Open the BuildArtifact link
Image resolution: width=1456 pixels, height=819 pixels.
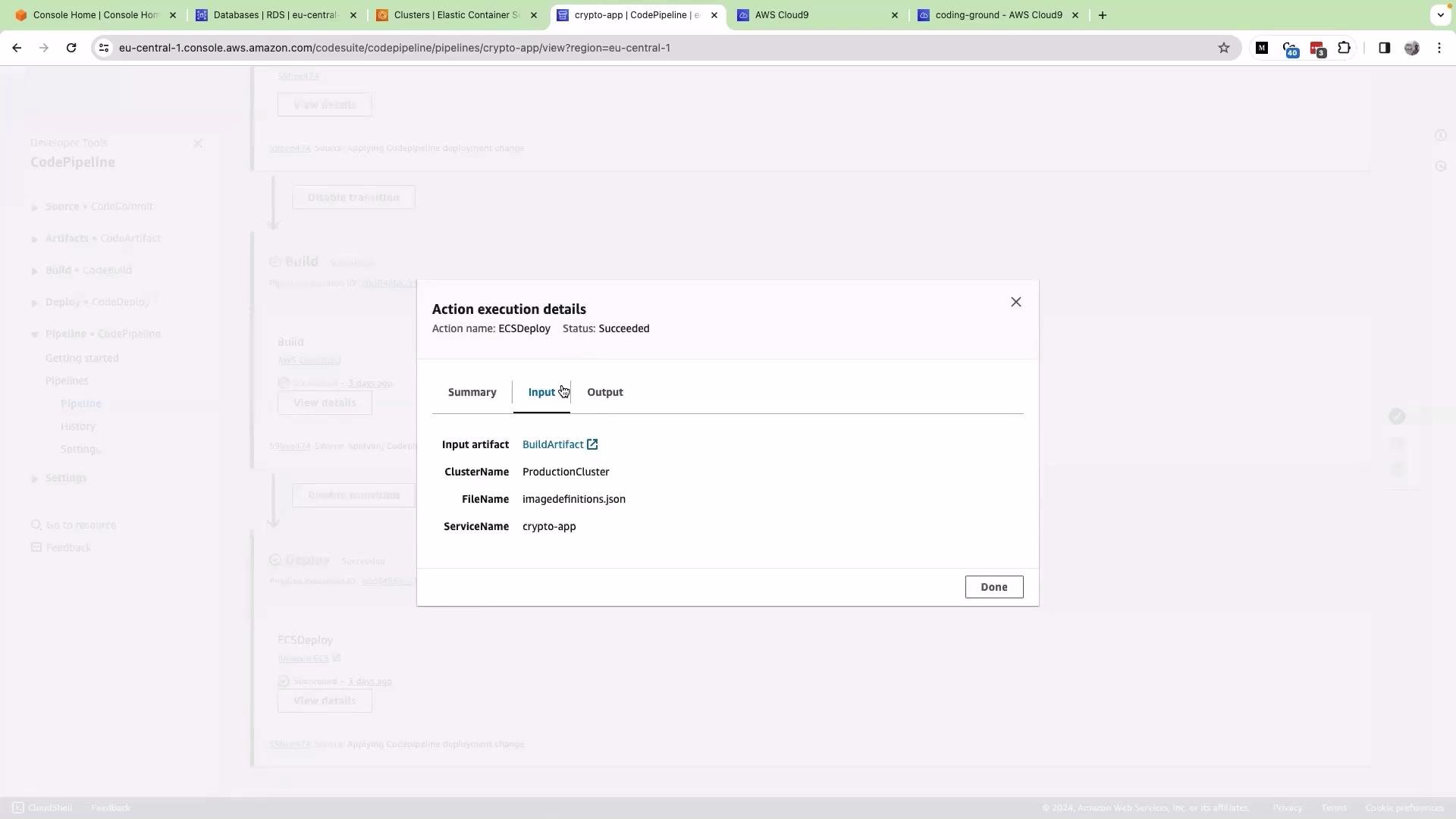pyautogui.click(x=553, y=444)
